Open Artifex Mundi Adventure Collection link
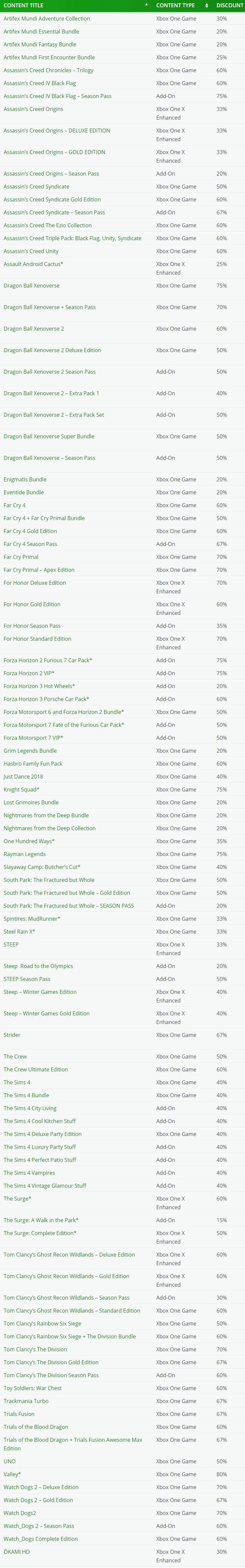The width and height of the screenshot is (245, 1568). pos(47,19)
